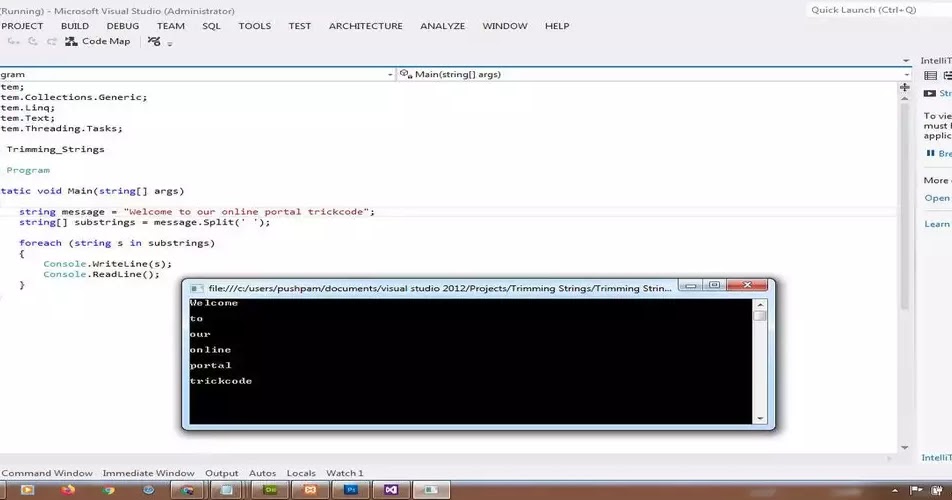Screen dimensions: 952x500
Task: Click the 'Open' link in IntelliTrace panel
Action: click(937, 198)
